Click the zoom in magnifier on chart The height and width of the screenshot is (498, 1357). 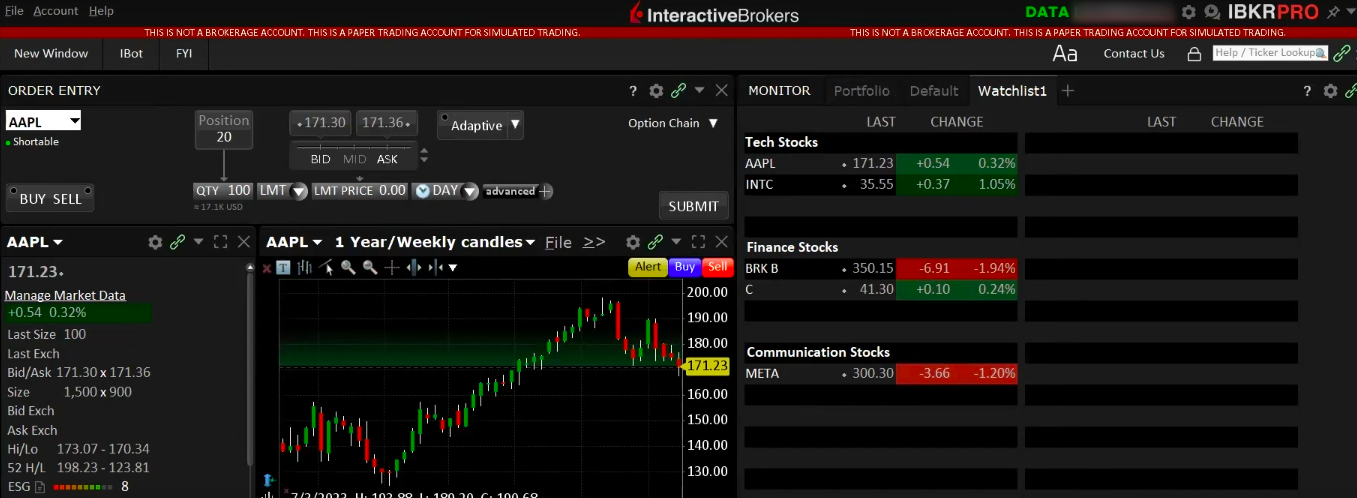click(348, 267)
